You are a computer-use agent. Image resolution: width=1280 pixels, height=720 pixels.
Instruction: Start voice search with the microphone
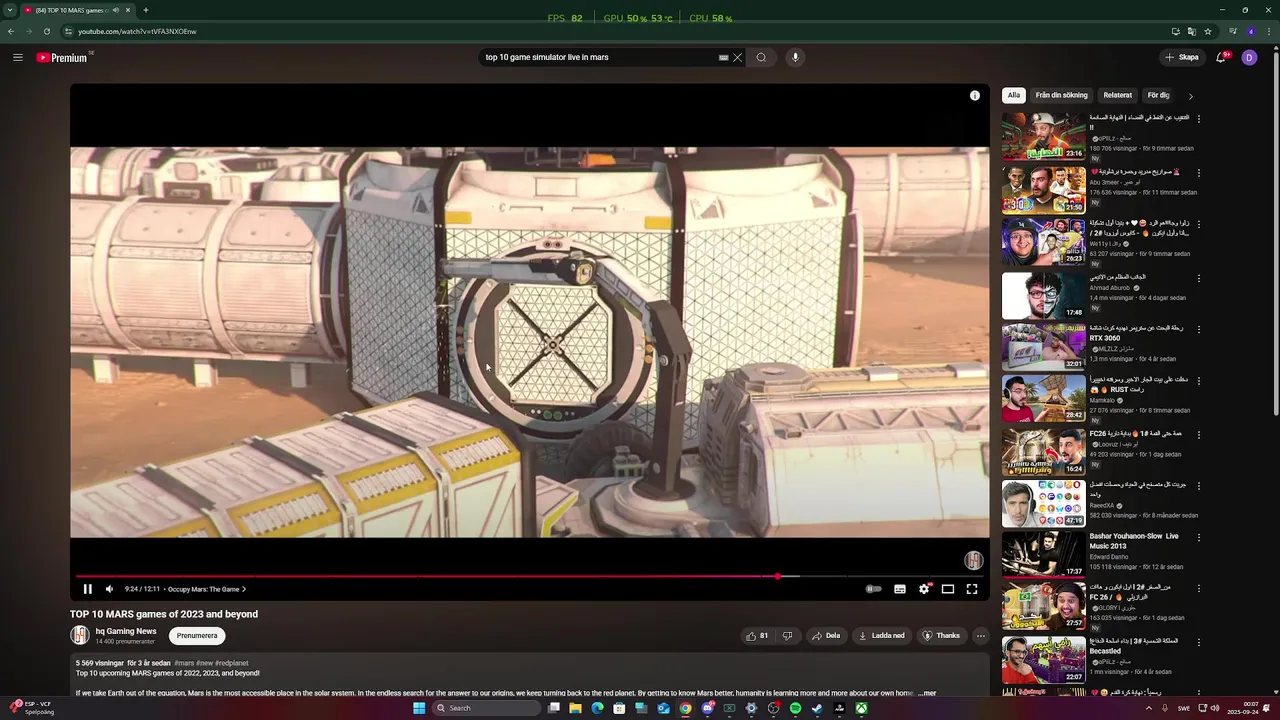[795, 57]
